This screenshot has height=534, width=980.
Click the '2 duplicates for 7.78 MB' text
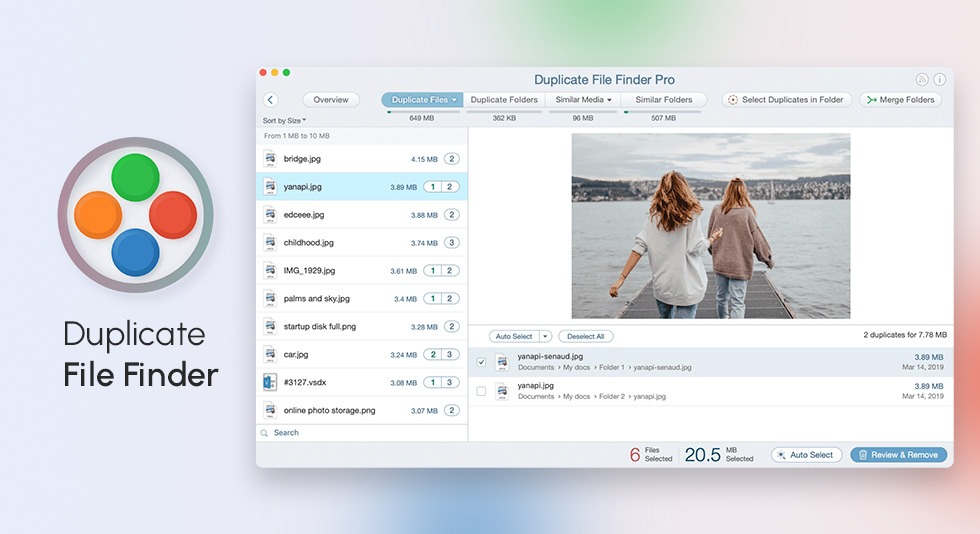click(905, 335)
